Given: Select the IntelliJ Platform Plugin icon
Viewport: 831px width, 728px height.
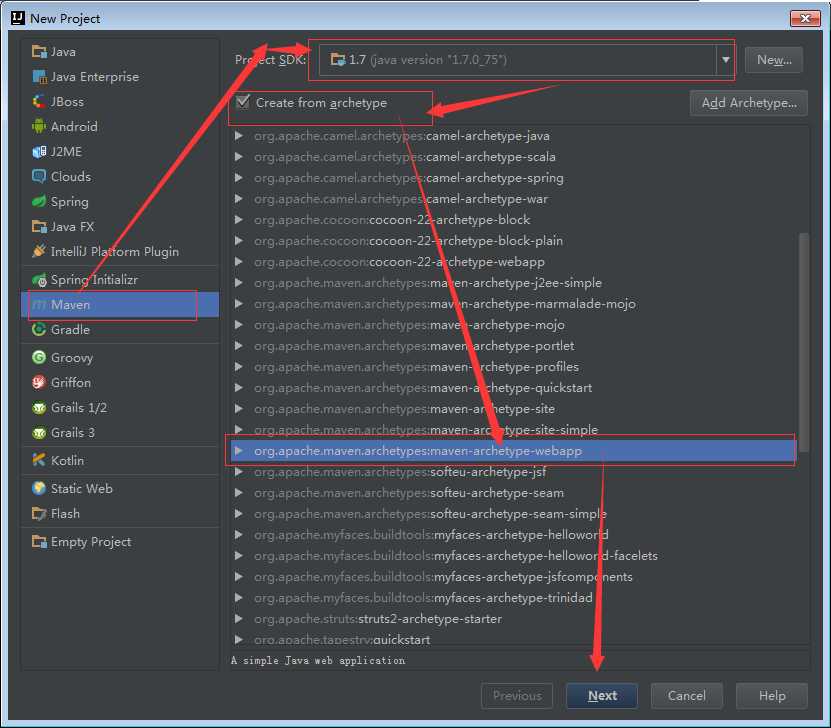Looking at the screenshot, I should [39, 251].
